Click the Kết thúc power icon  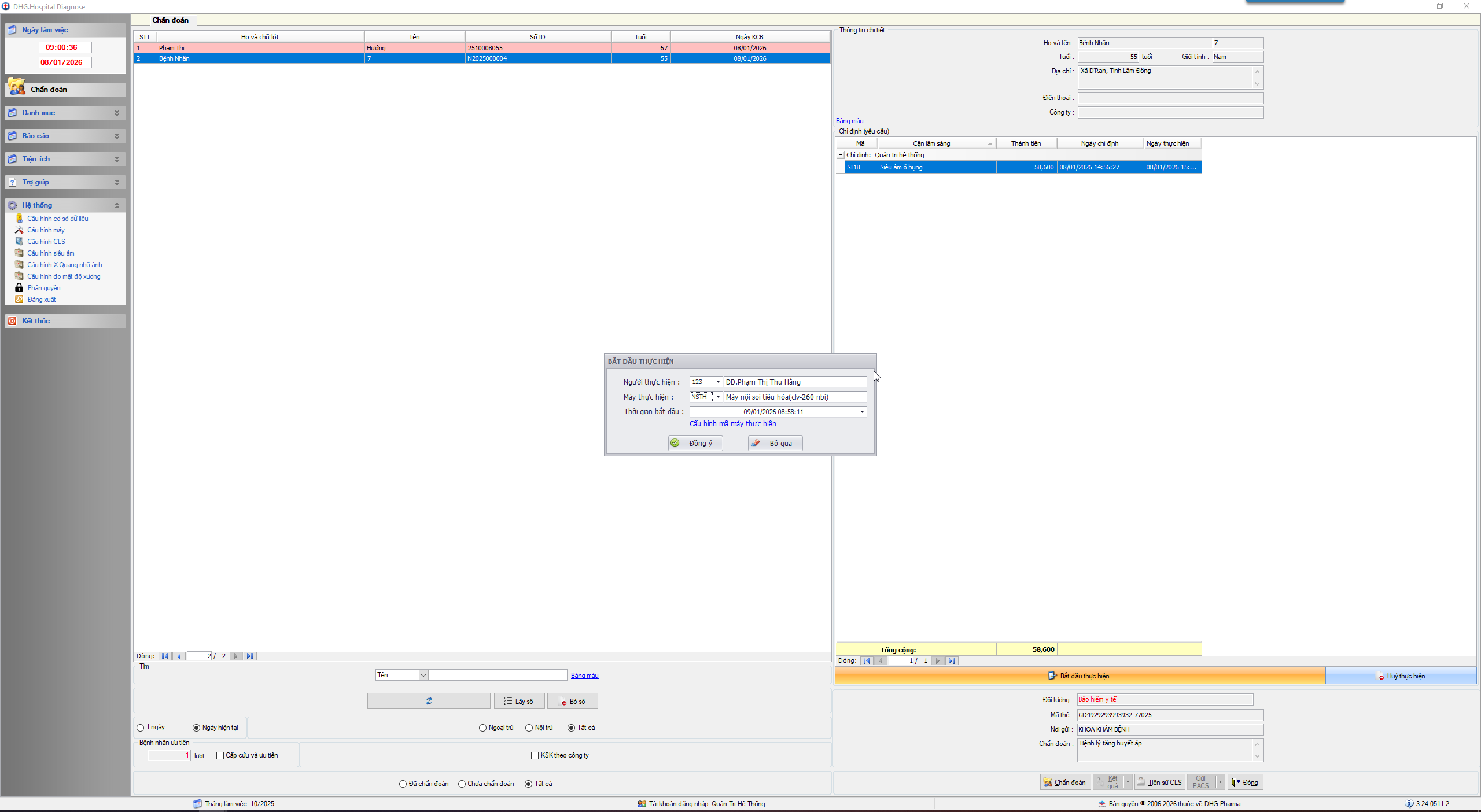(x=12, y=321)
